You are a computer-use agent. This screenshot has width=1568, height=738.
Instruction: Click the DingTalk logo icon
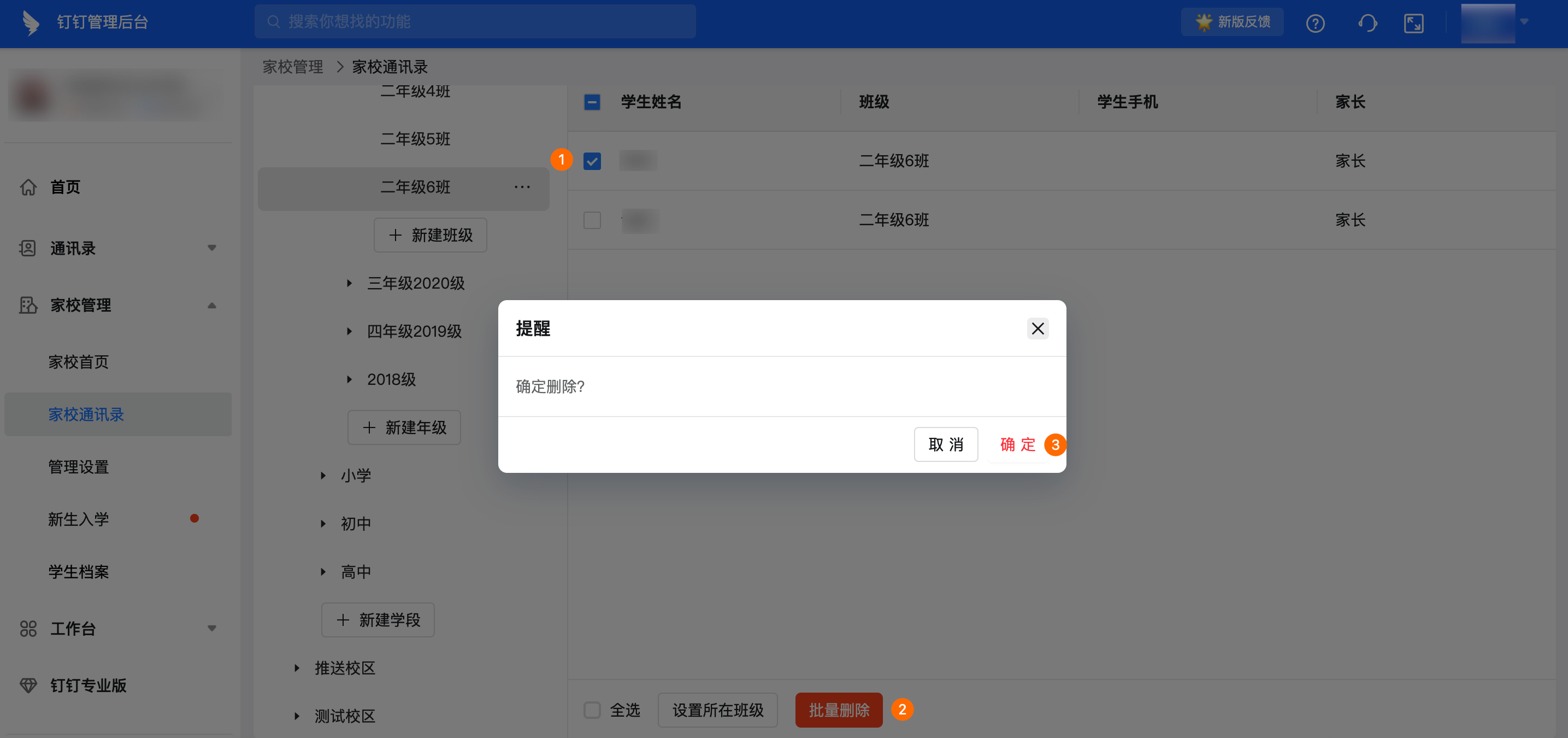click(x=30, y=22)
